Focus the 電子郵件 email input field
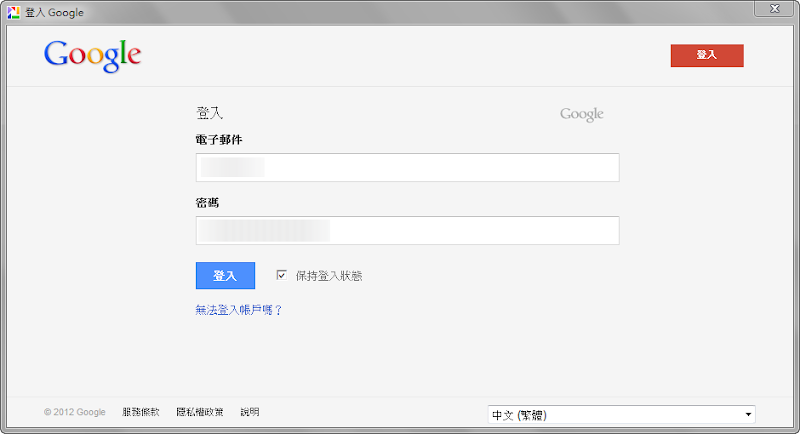 (407, 167)
